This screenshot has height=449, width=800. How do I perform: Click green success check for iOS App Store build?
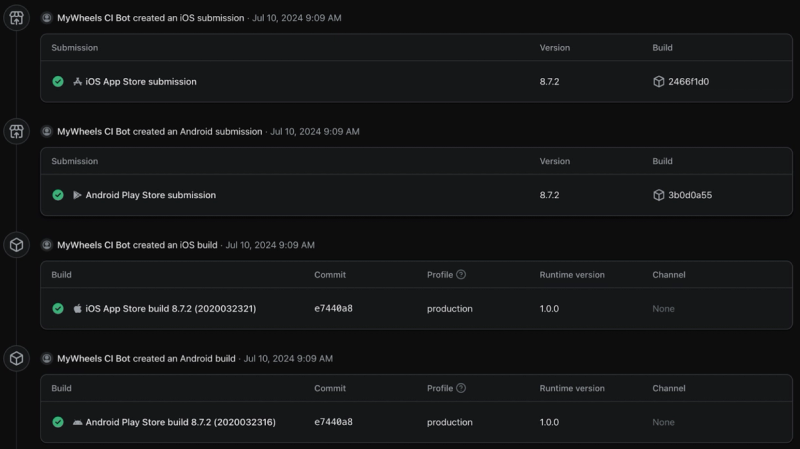[58, 309]
